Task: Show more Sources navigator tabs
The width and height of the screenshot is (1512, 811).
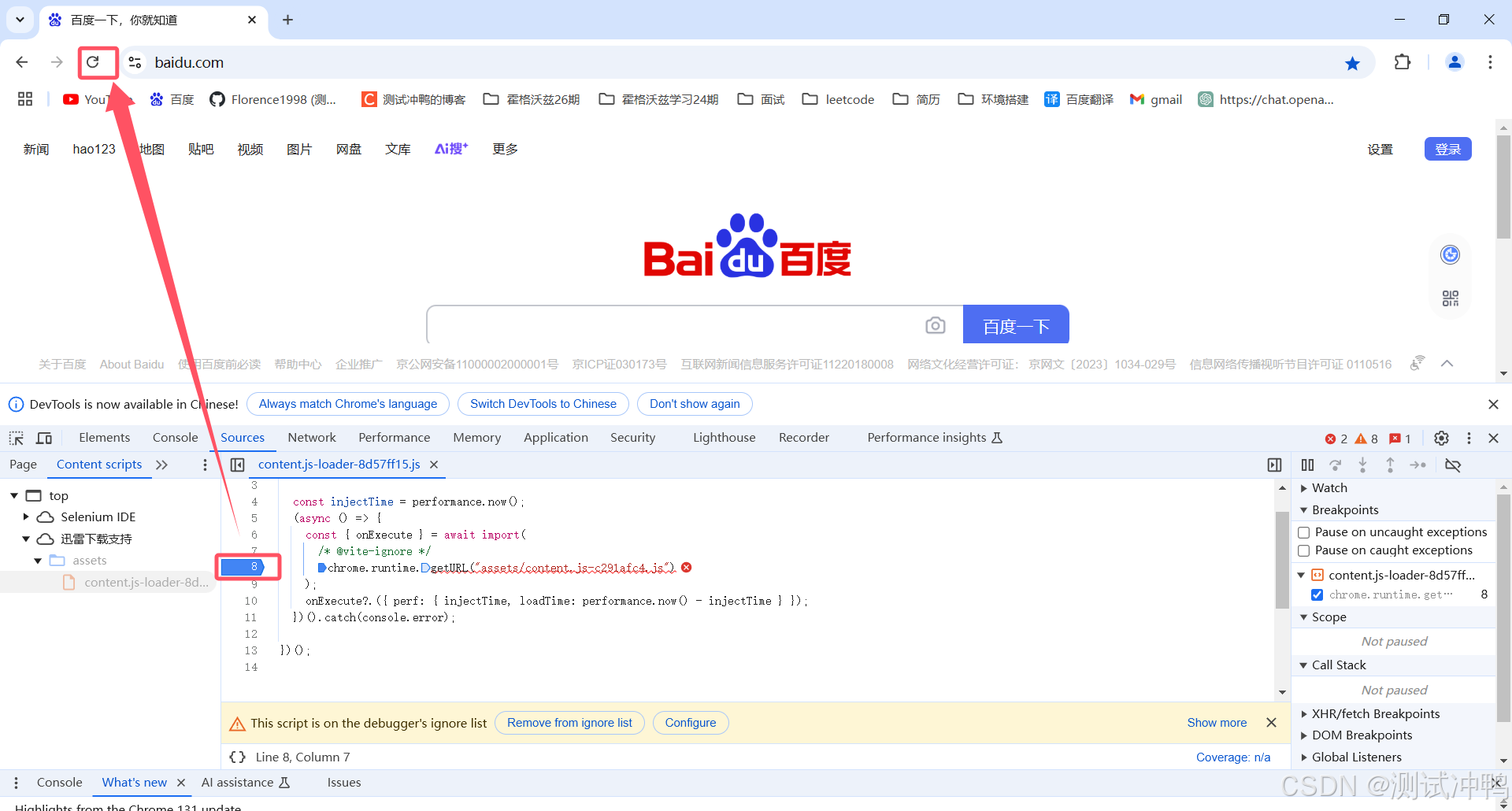Action: pyautogui.click(x=161, y=465)
